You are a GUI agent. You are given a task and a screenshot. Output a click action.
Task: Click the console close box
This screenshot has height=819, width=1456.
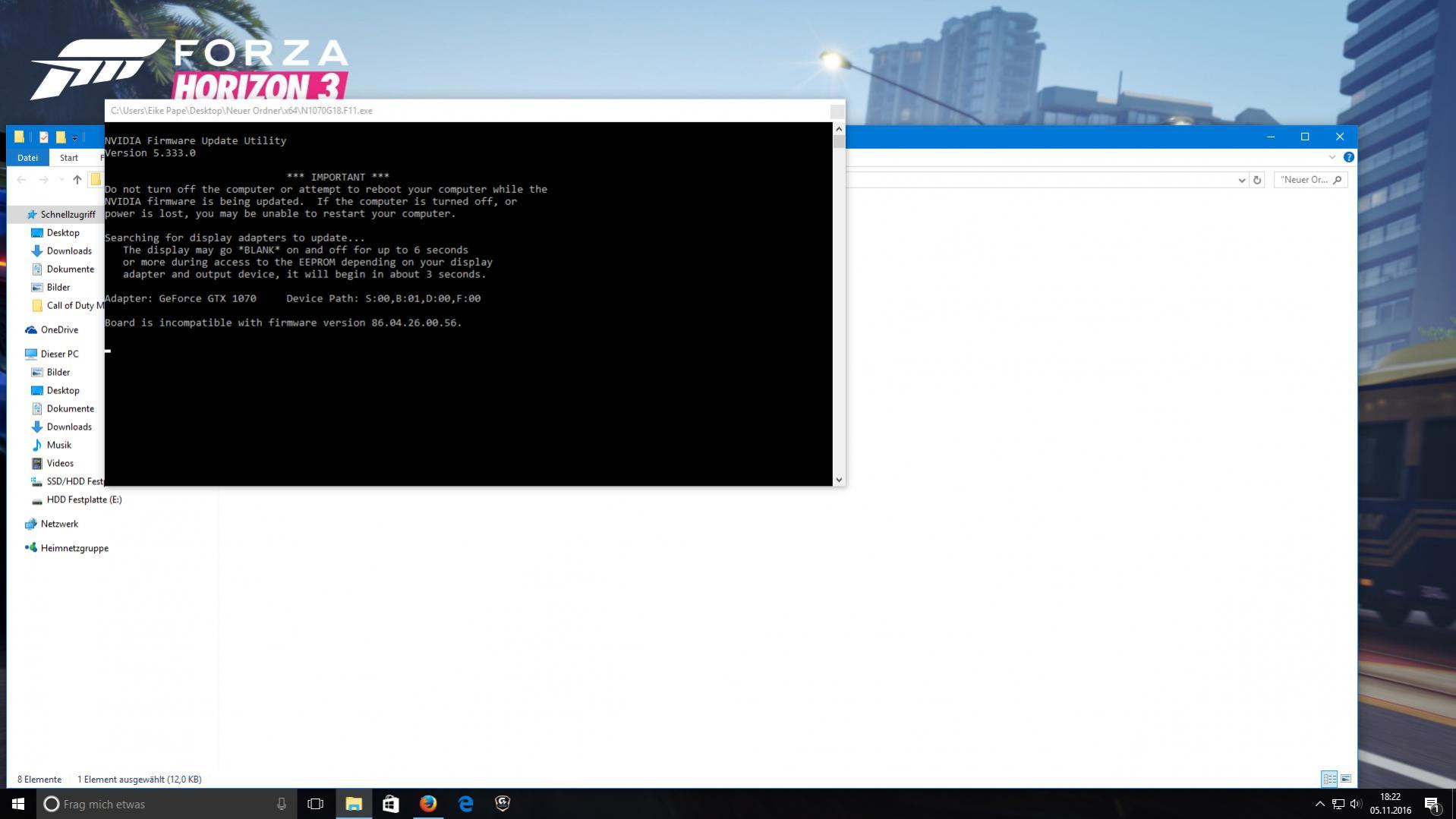[837, 111]
